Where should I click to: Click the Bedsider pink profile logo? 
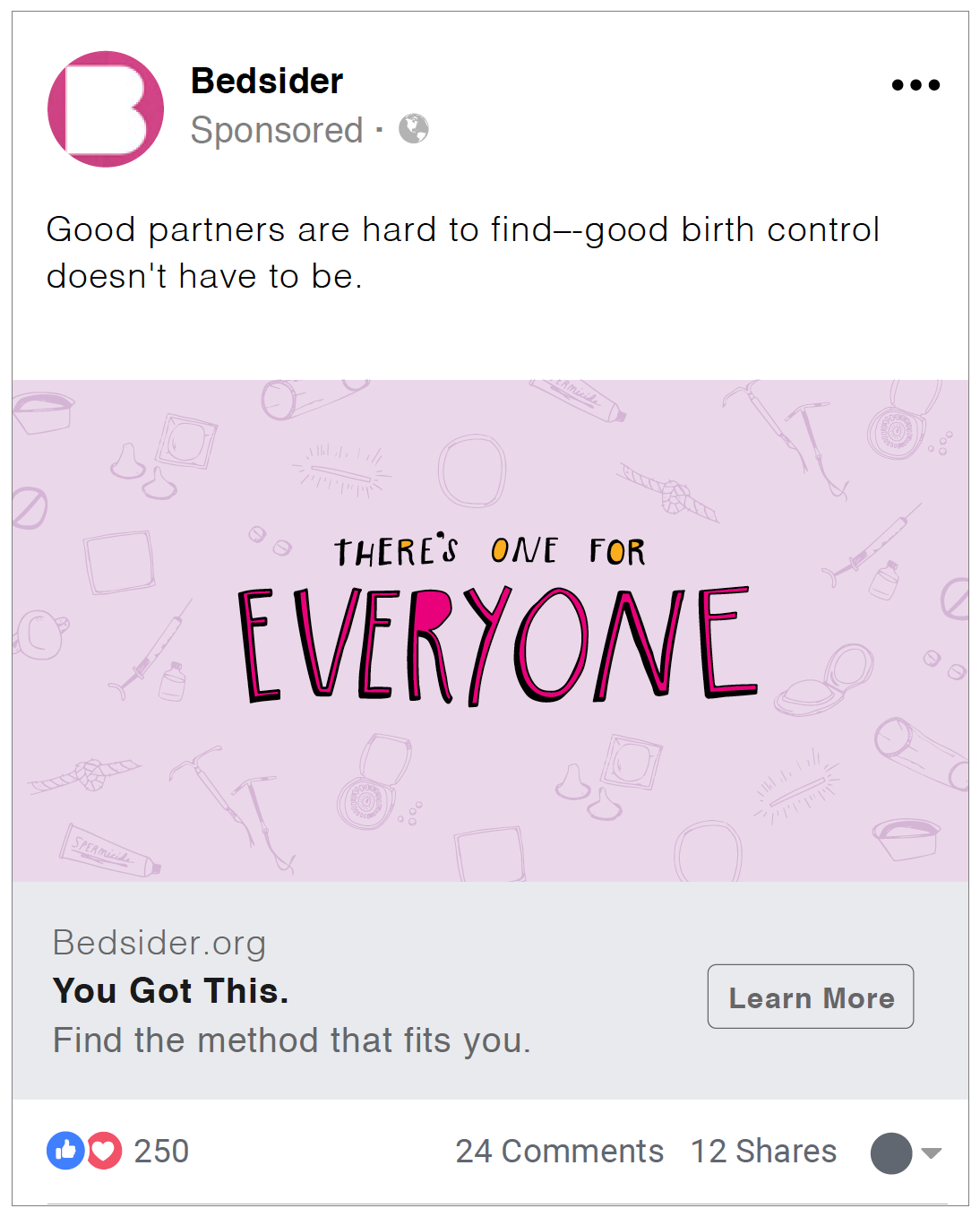(106, 108)
